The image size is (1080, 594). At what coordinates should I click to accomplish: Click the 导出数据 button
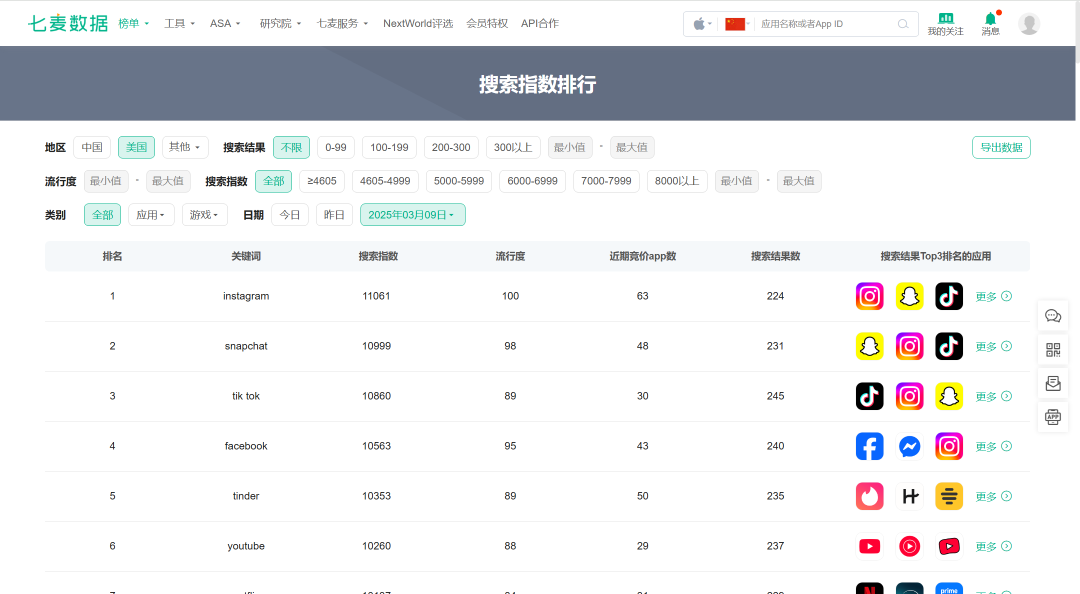[1001, 147]
